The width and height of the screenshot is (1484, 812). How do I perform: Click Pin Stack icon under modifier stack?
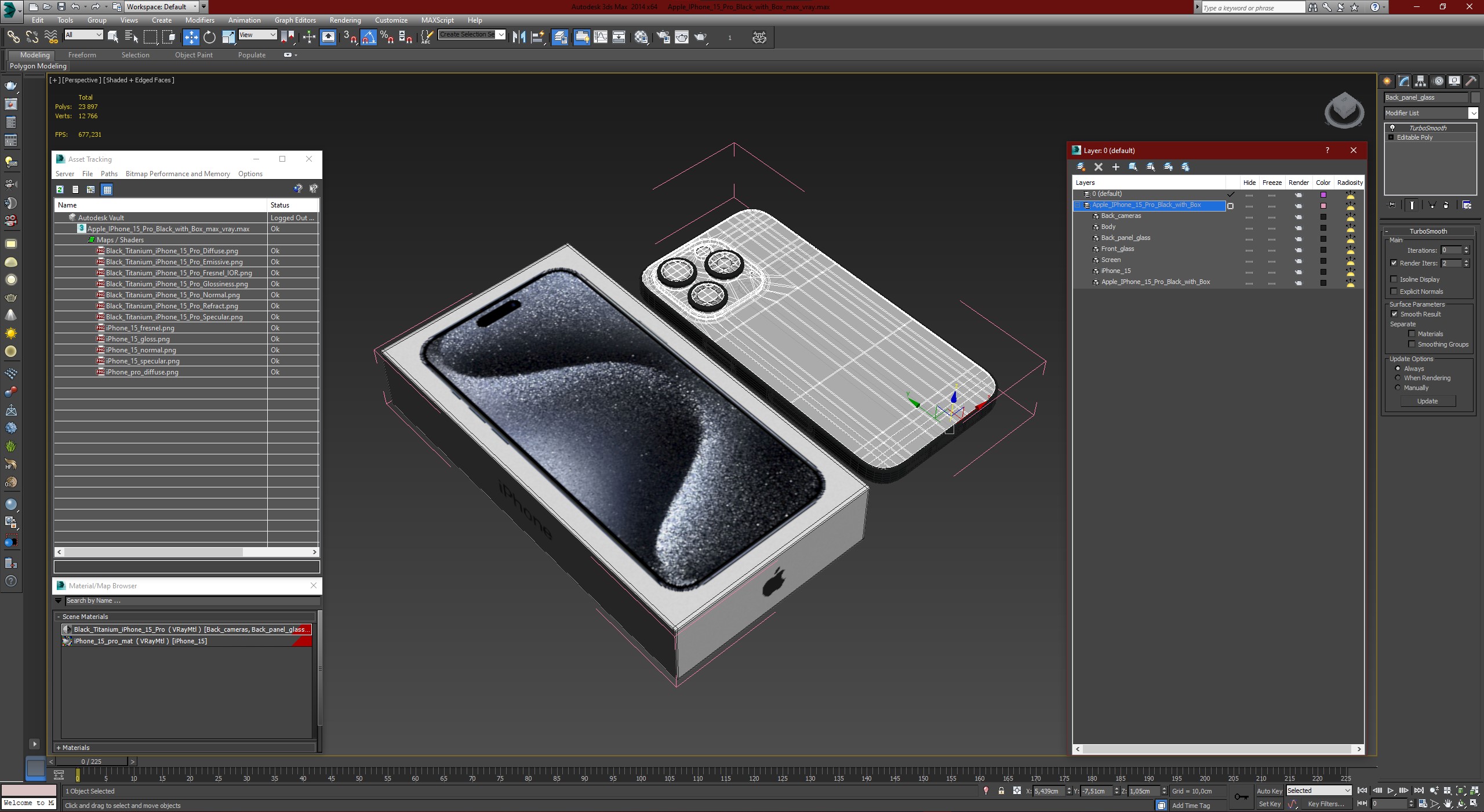tap(1391, 205)
